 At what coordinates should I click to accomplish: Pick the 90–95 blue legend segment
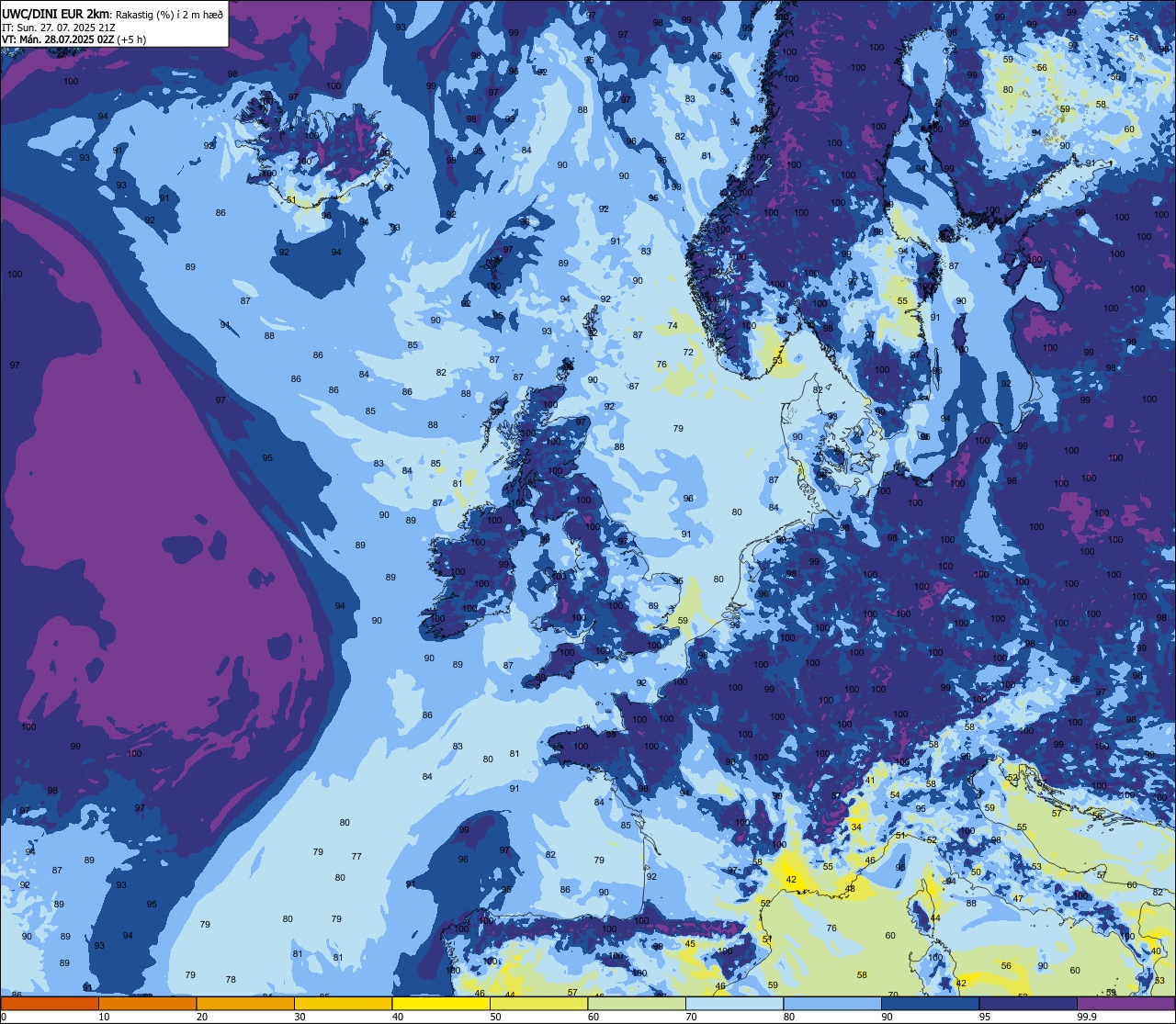[x=930, y=1004]
